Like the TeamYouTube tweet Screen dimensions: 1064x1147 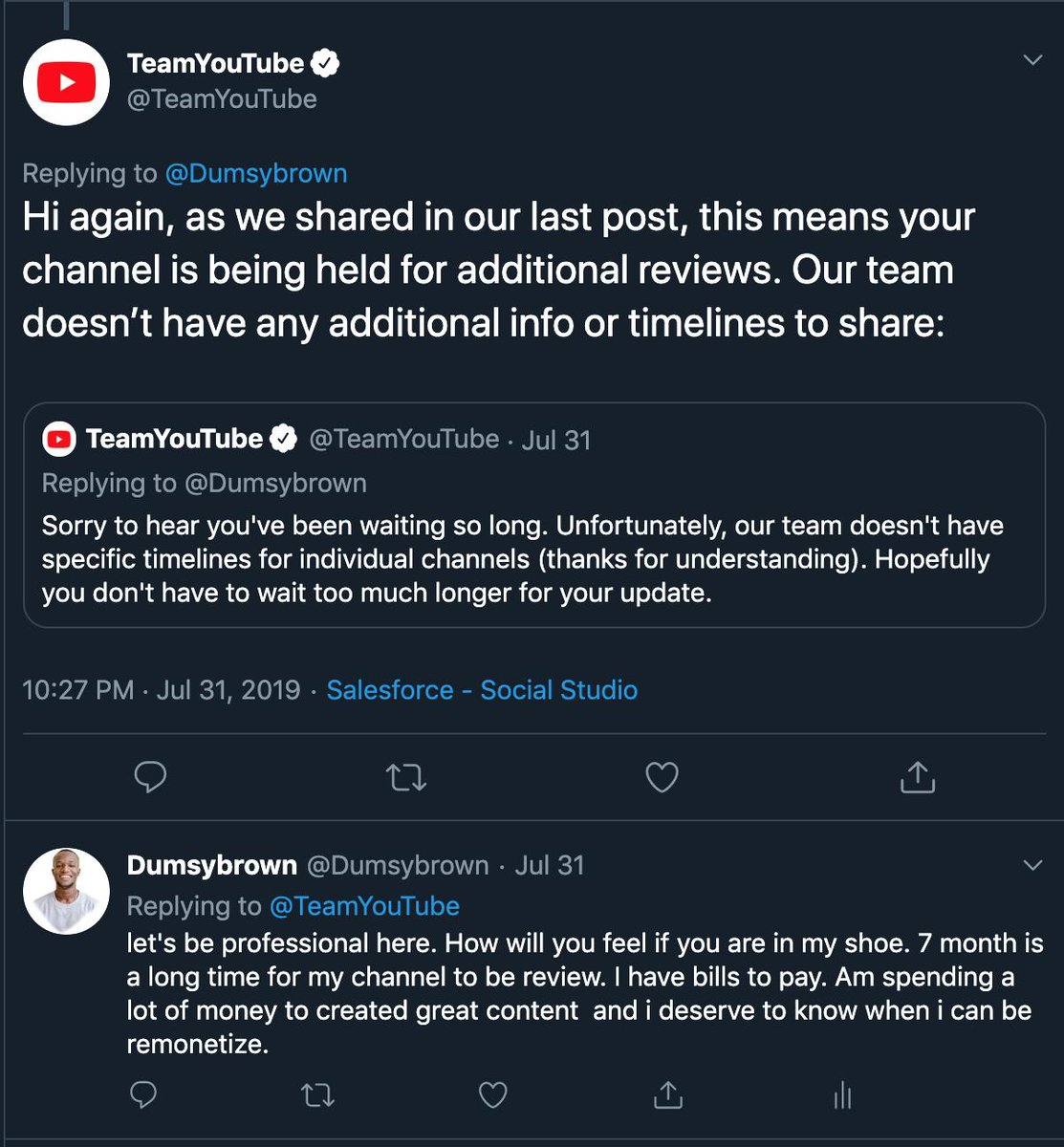[x=662, y=777]
